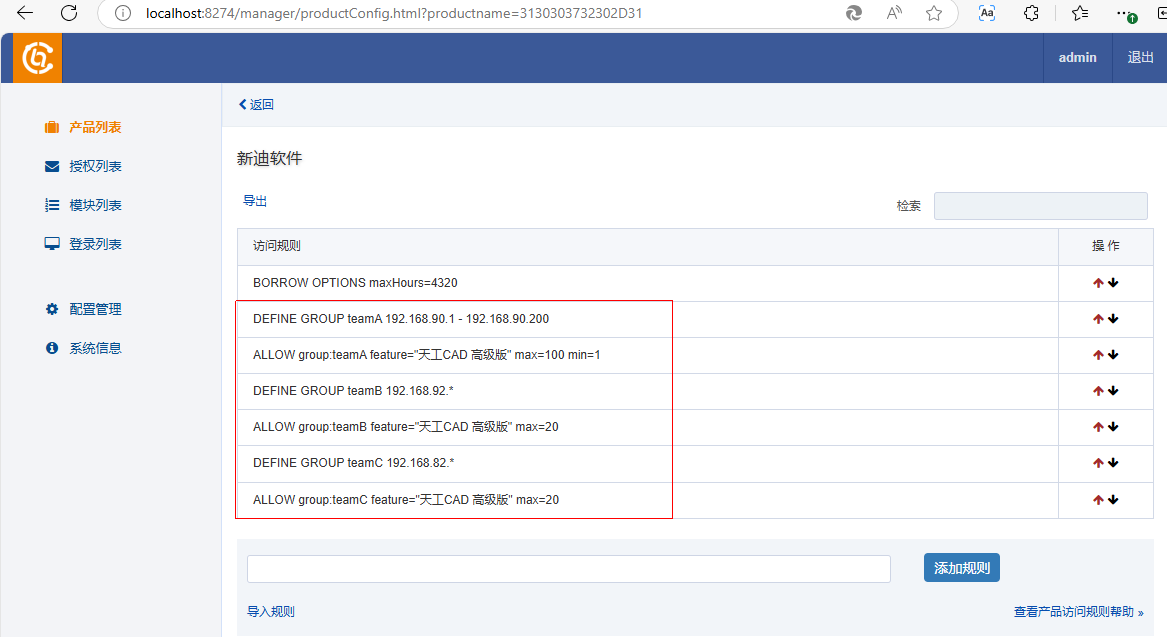Select the BORROW OPTIONS maxHours=4320 rule text
The image size is (1167, 637).
355,283
